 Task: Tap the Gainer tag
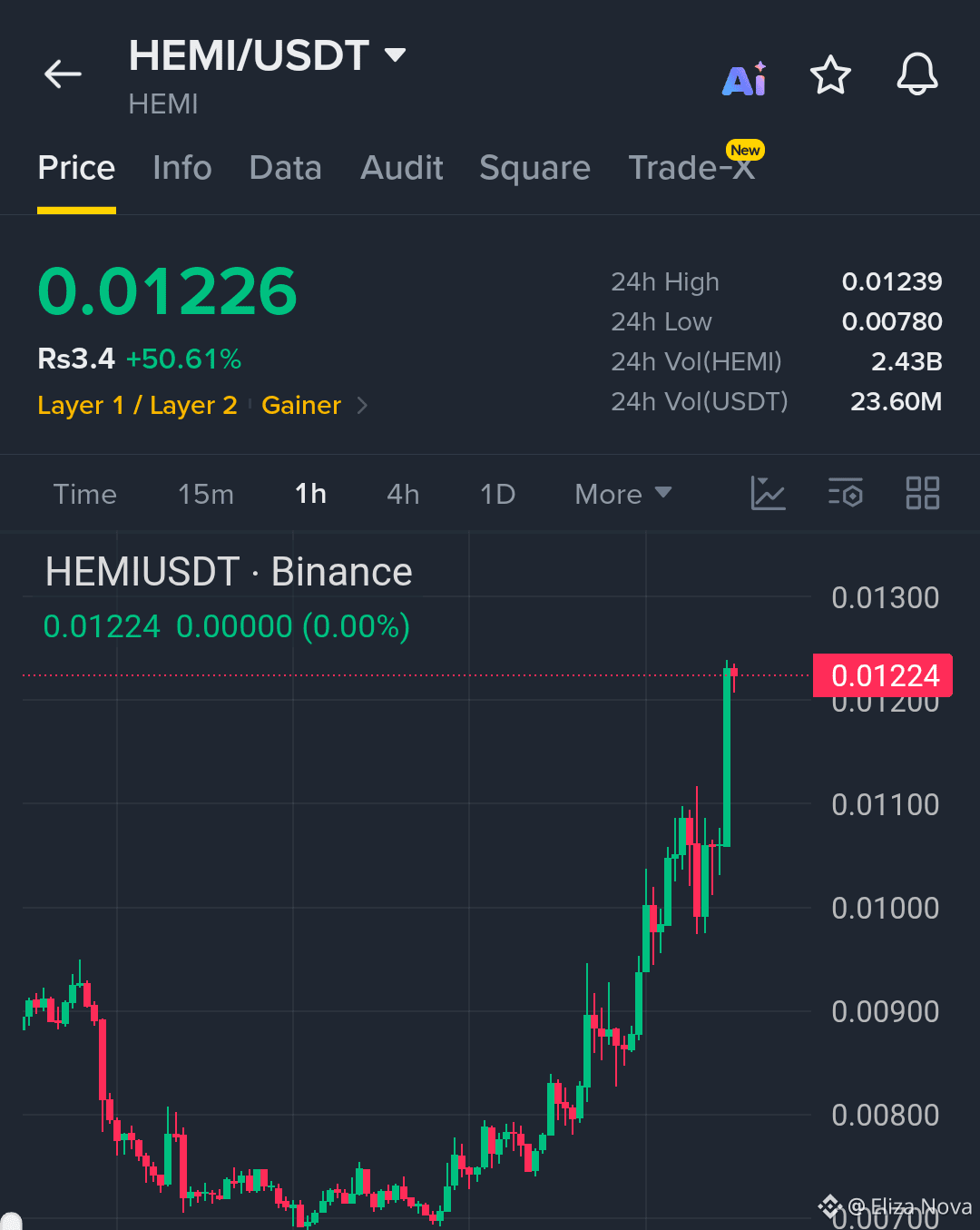pyautogui.click(x=301, y=406)
